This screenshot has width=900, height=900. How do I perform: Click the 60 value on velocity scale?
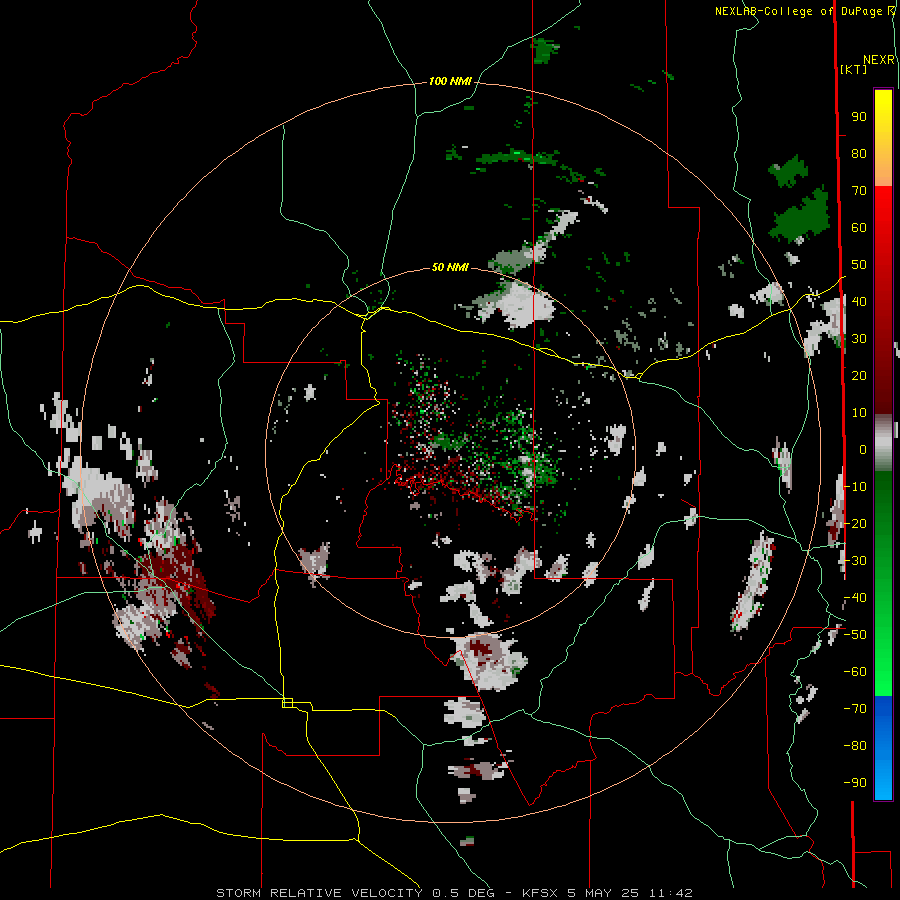point(859,228)
